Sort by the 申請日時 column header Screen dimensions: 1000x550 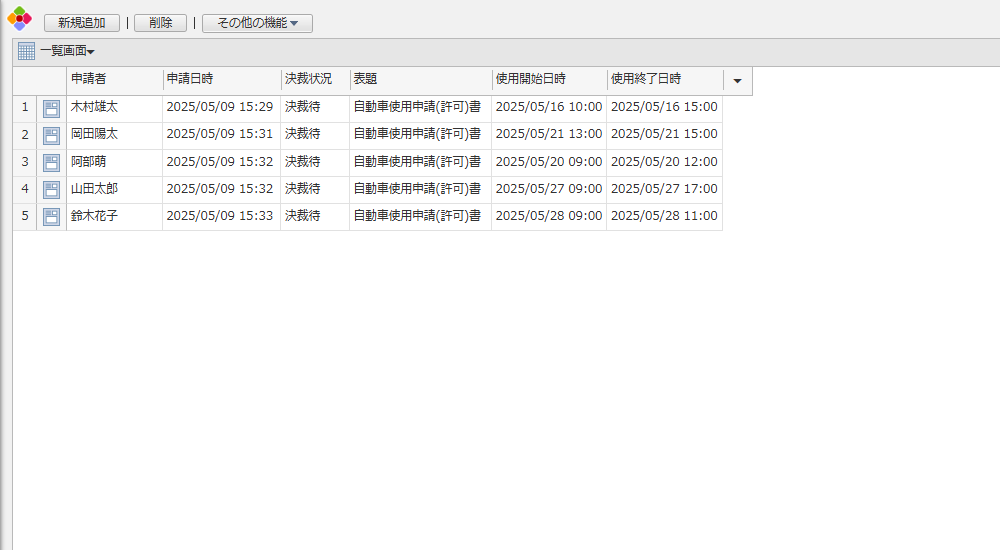point(221,79)
